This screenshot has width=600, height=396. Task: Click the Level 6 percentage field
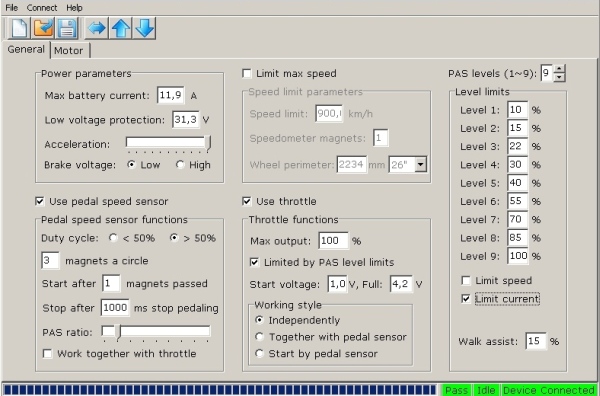click(x=518, y=201)
